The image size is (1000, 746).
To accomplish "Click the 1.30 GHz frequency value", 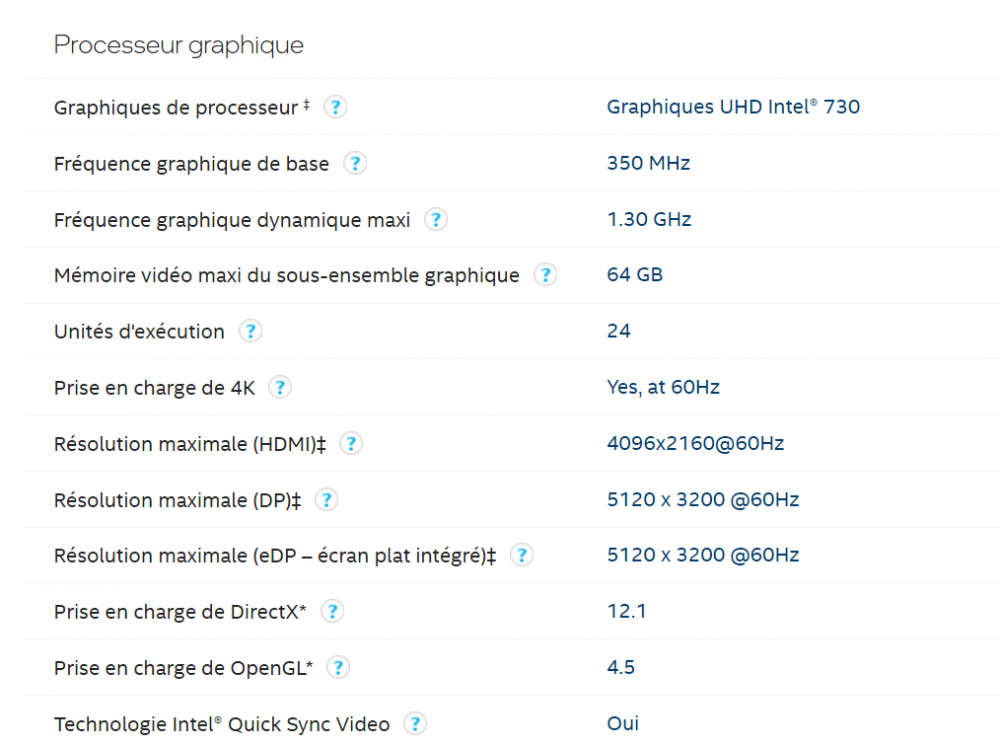I will pos(649,220).
